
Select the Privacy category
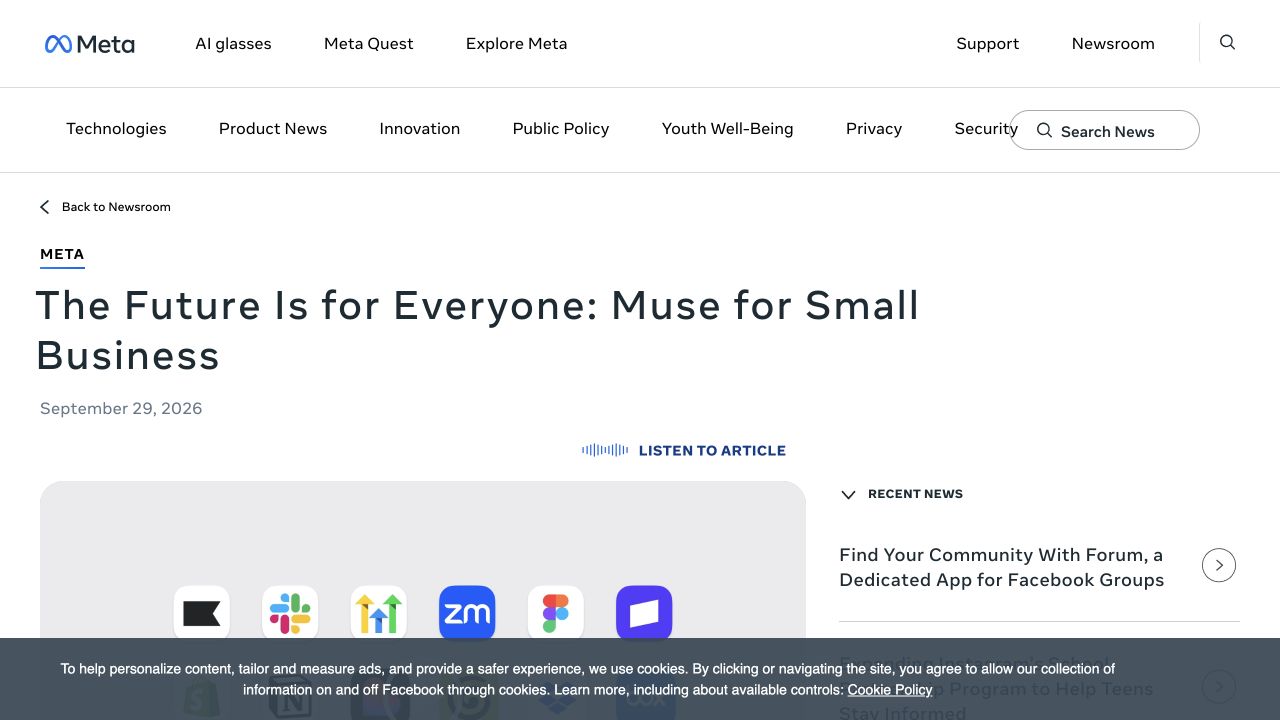pyautogui.click(x=874, y=129)
